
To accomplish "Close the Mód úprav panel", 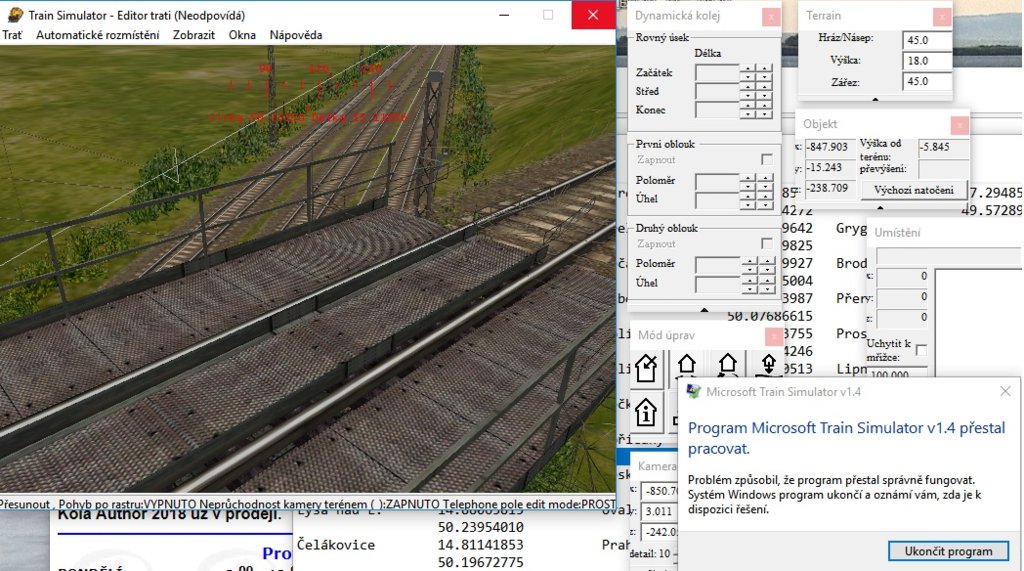I will tap(773, 336).
